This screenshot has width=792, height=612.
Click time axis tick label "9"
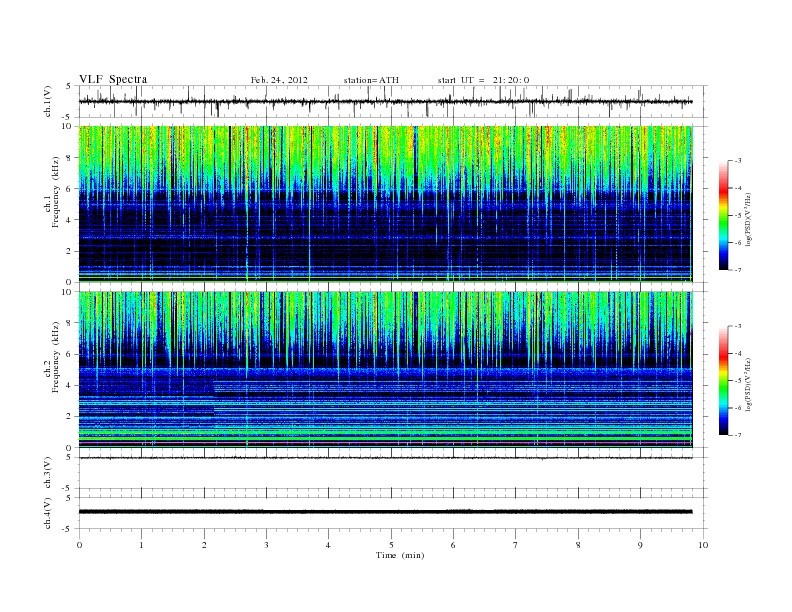tap(640, 545)
